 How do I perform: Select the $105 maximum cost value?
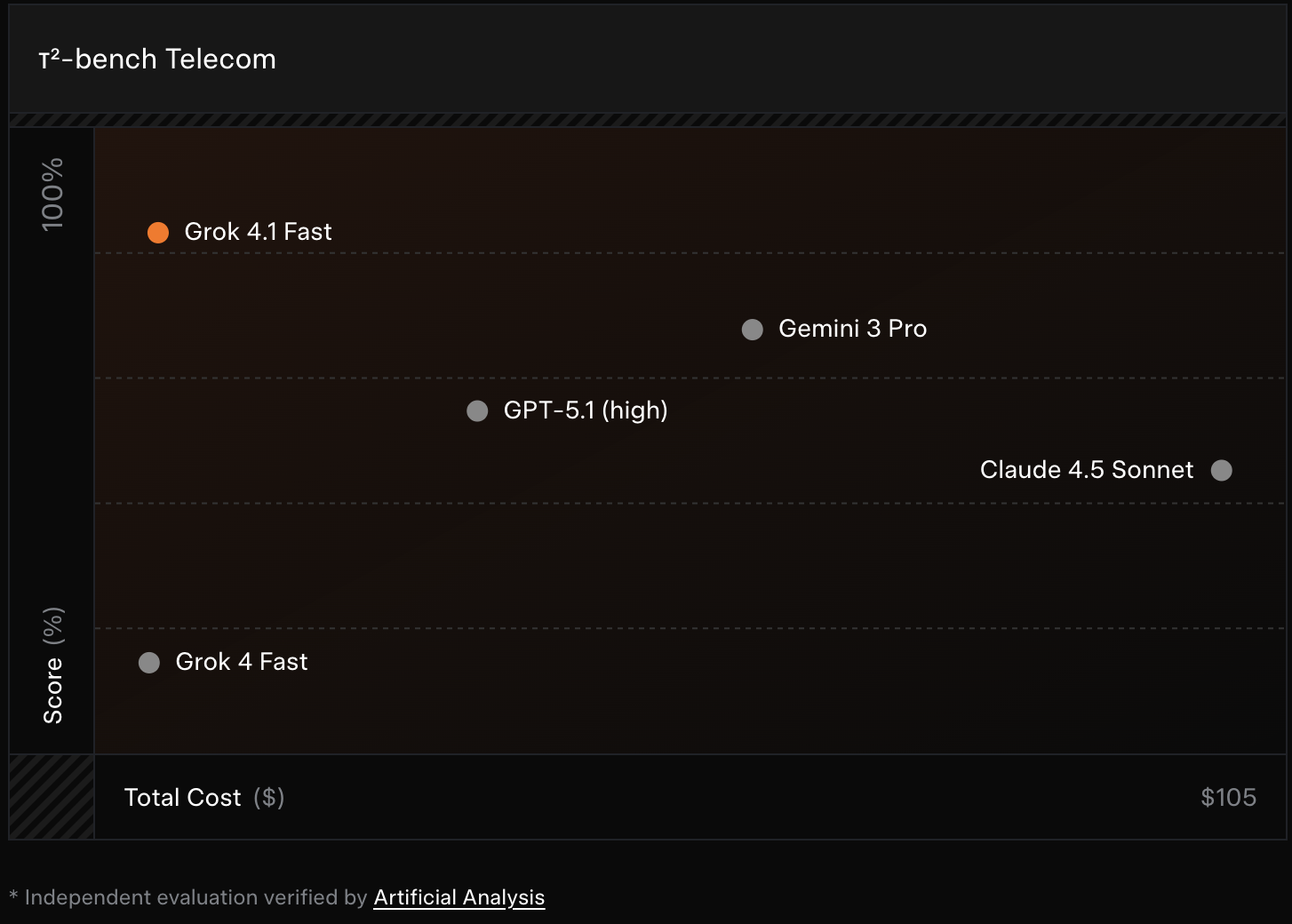[1228, 798]
